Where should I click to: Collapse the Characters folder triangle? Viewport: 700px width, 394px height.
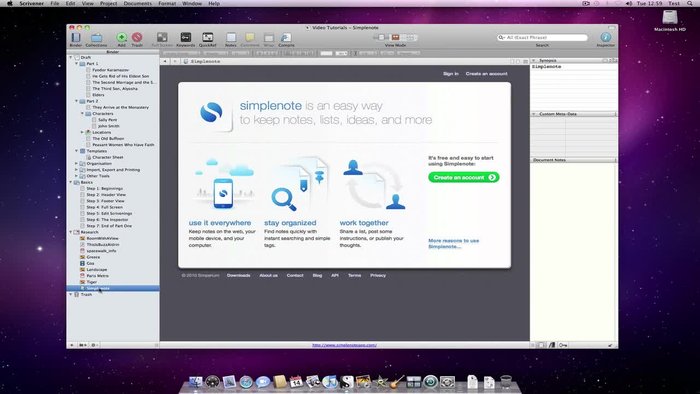tap(82, 113)
